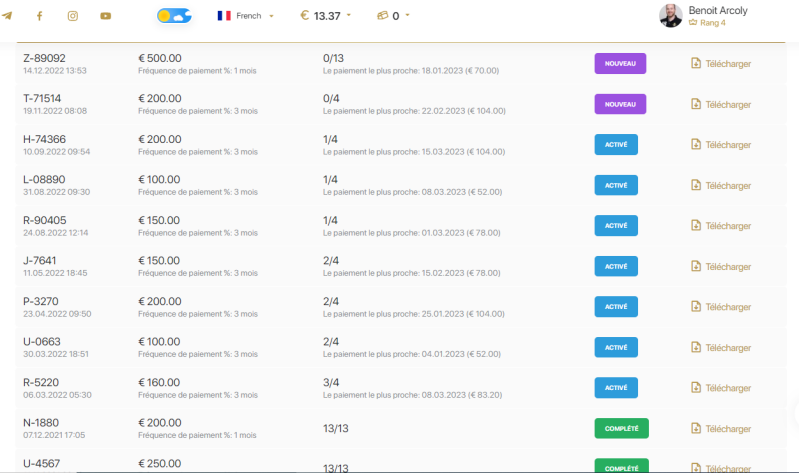Select contract ID Z-89092
Screen dimensions: 799x473
click(44, 58)
